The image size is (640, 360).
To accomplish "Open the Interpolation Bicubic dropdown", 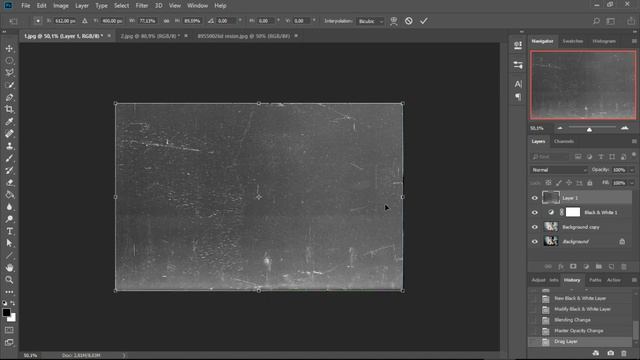I will tap(370, 21).
